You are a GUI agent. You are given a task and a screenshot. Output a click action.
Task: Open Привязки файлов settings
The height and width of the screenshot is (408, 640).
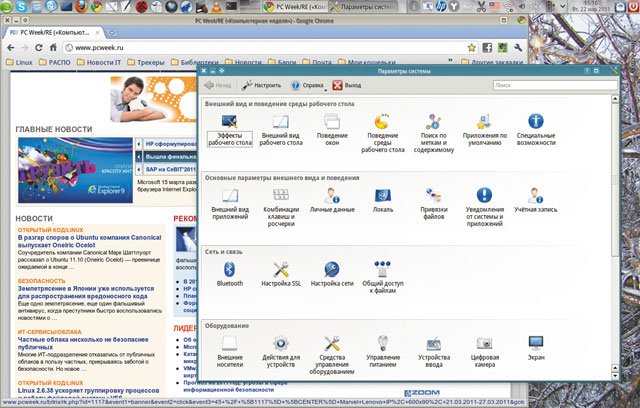(433, 204)
